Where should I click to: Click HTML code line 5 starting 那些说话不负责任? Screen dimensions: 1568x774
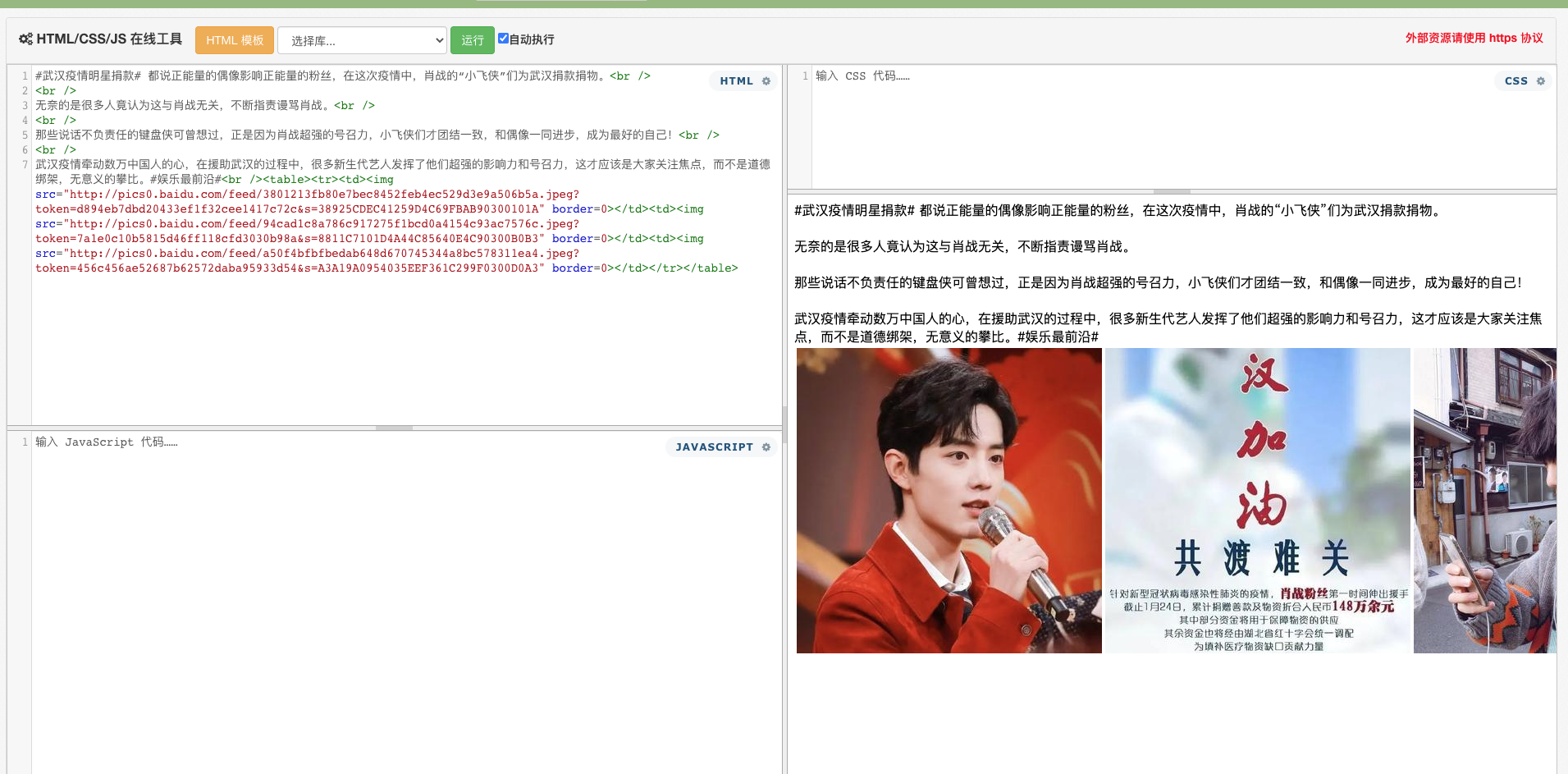pos(377,135)
